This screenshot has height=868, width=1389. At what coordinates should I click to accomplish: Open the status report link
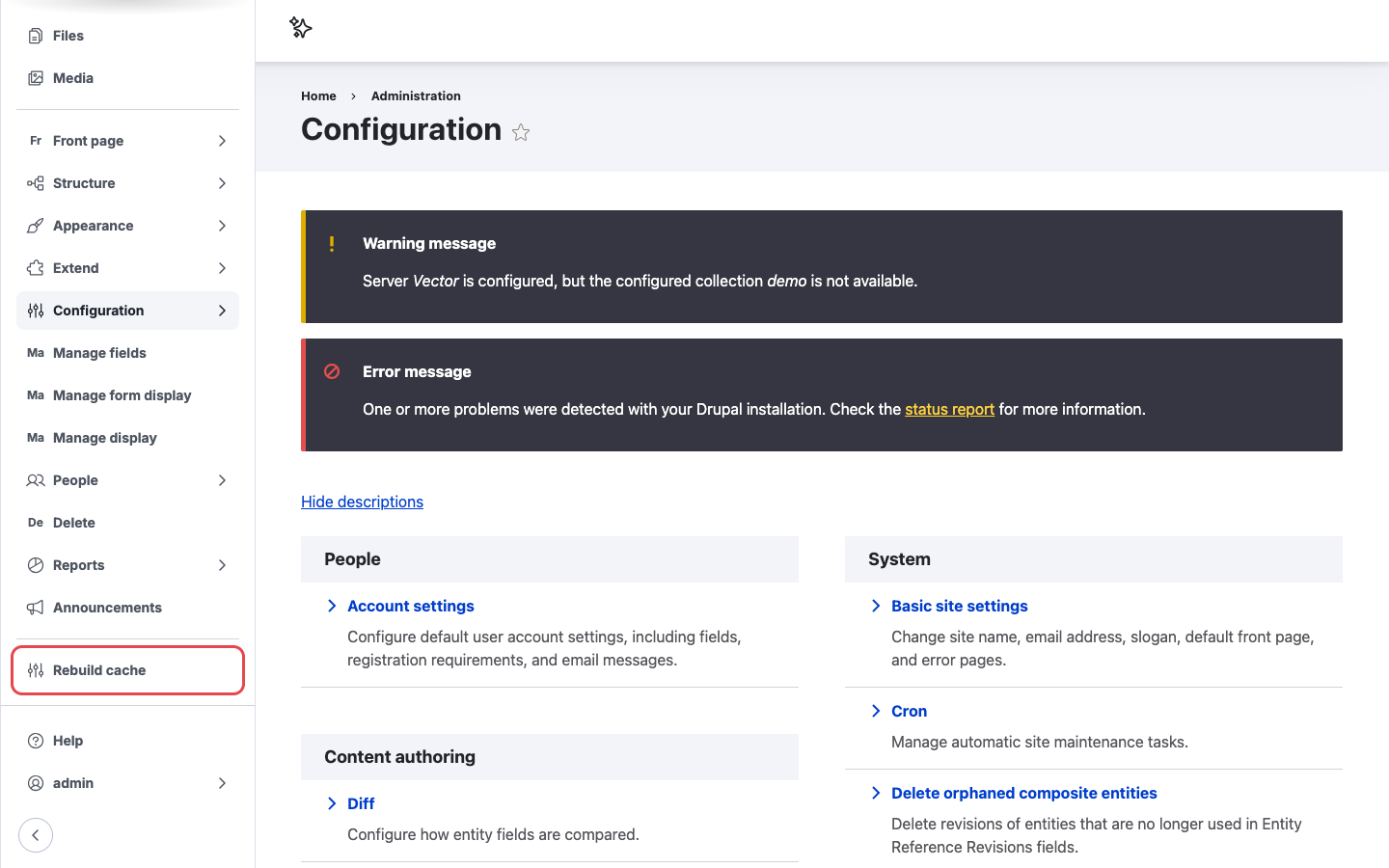pos(949,409)
